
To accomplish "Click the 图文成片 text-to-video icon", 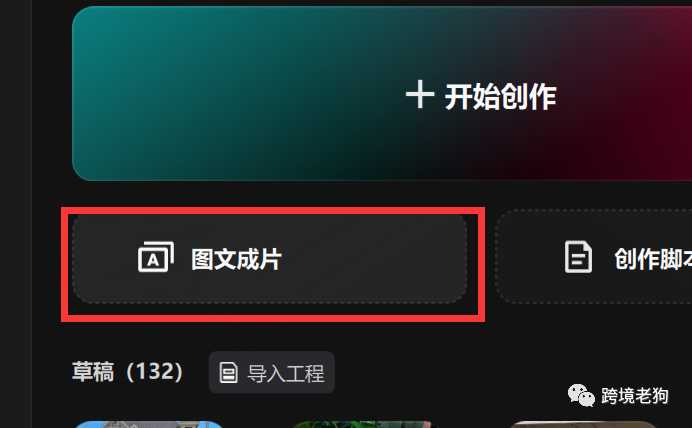I will 156,257.
